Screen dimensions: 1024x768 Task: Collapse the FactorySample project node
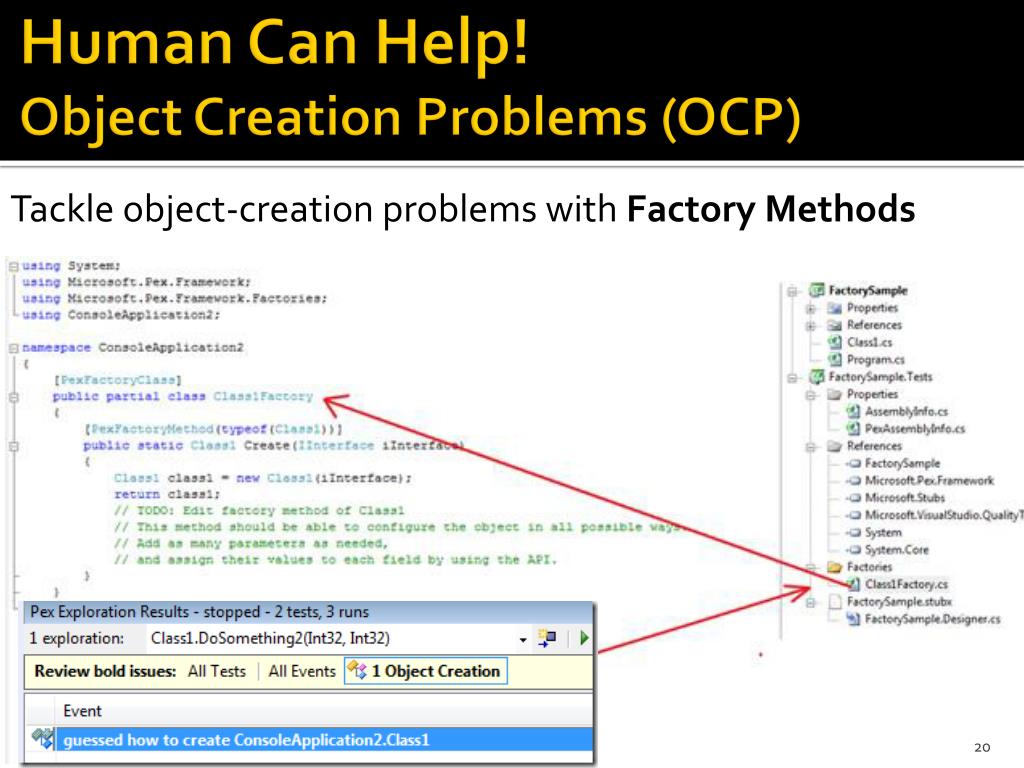pos(792,291)
